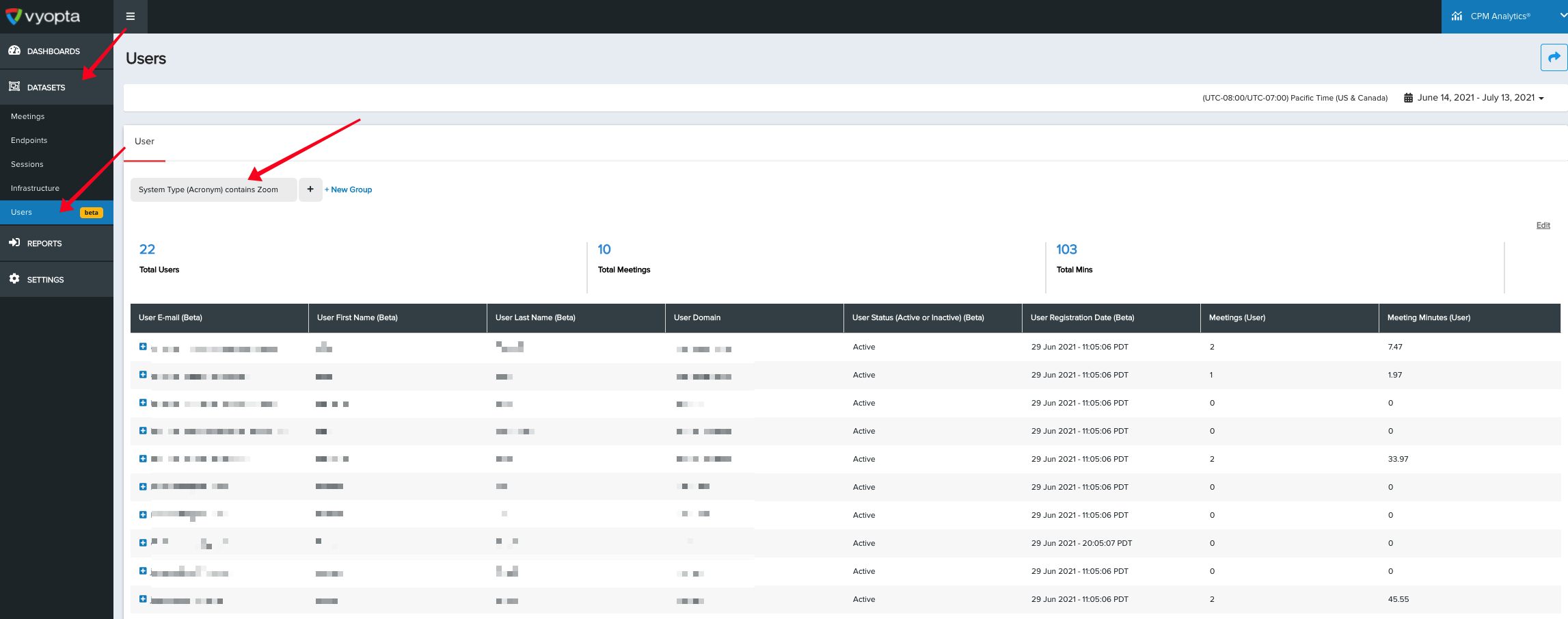Sort by Meetings (User) column
This screenshot has width=1568, height=619.
pos(1290,318)
